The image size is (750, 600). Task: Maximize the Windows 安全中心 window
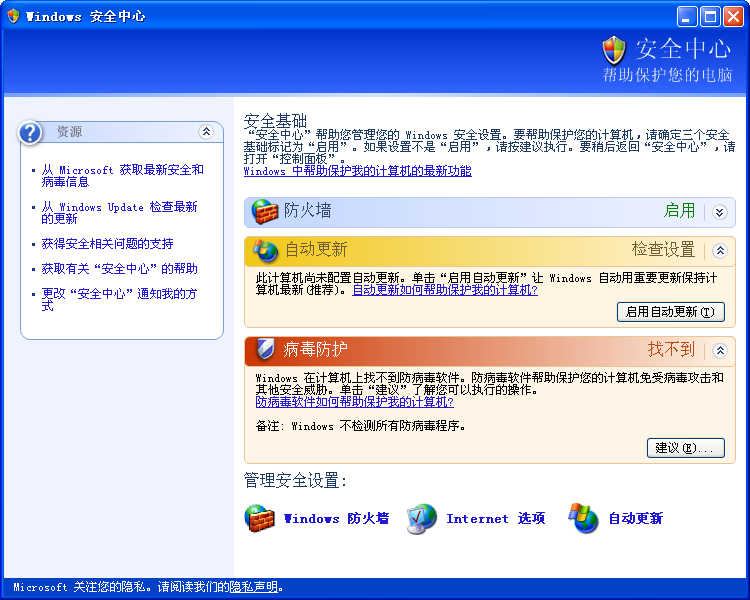pyautogui.click(x=710, y=17)
